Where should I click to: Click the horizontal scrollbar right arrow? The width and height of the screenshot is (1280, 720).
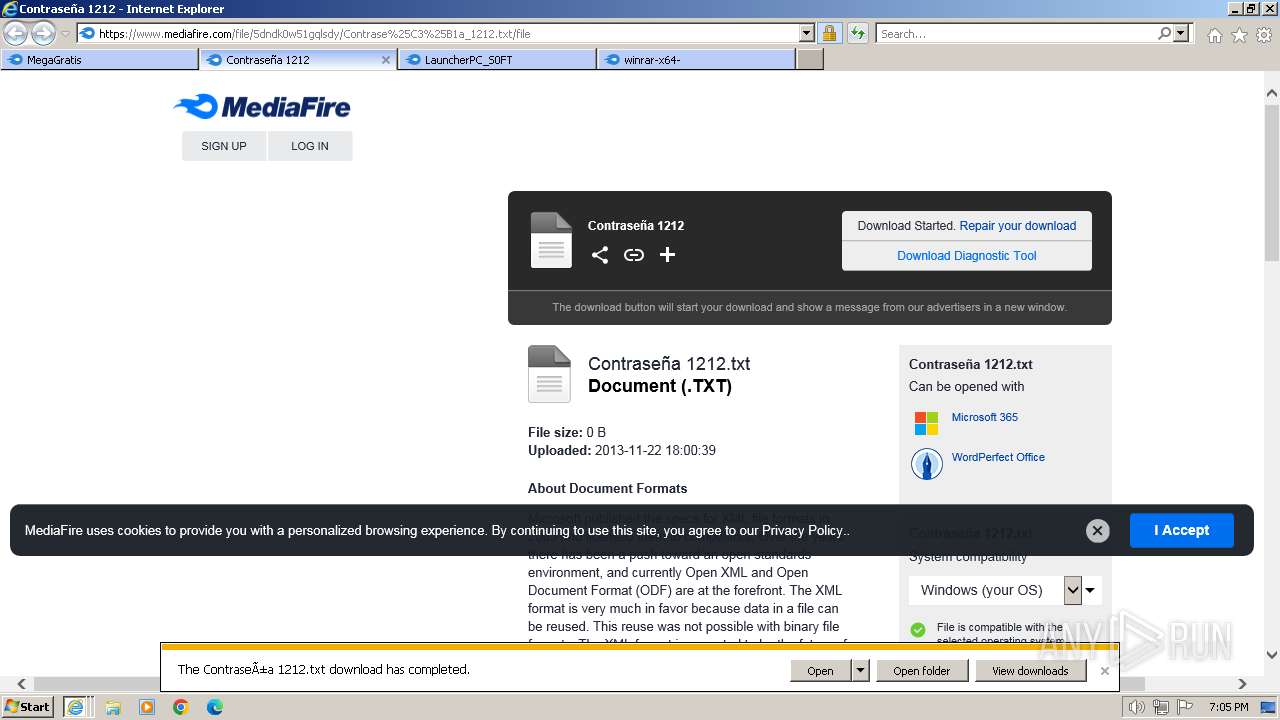pyautogui.click(x=1243, y=684)
